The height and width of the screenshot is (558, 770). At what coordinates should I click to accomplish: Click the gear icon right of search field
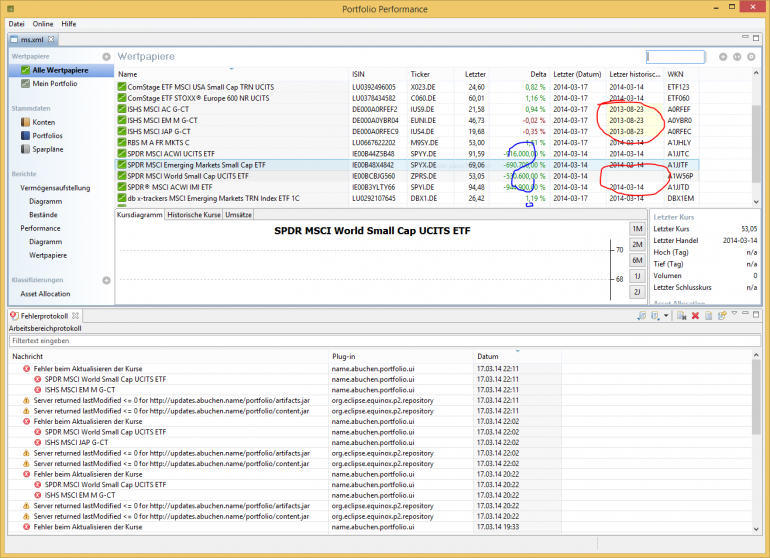coord(751,57)
